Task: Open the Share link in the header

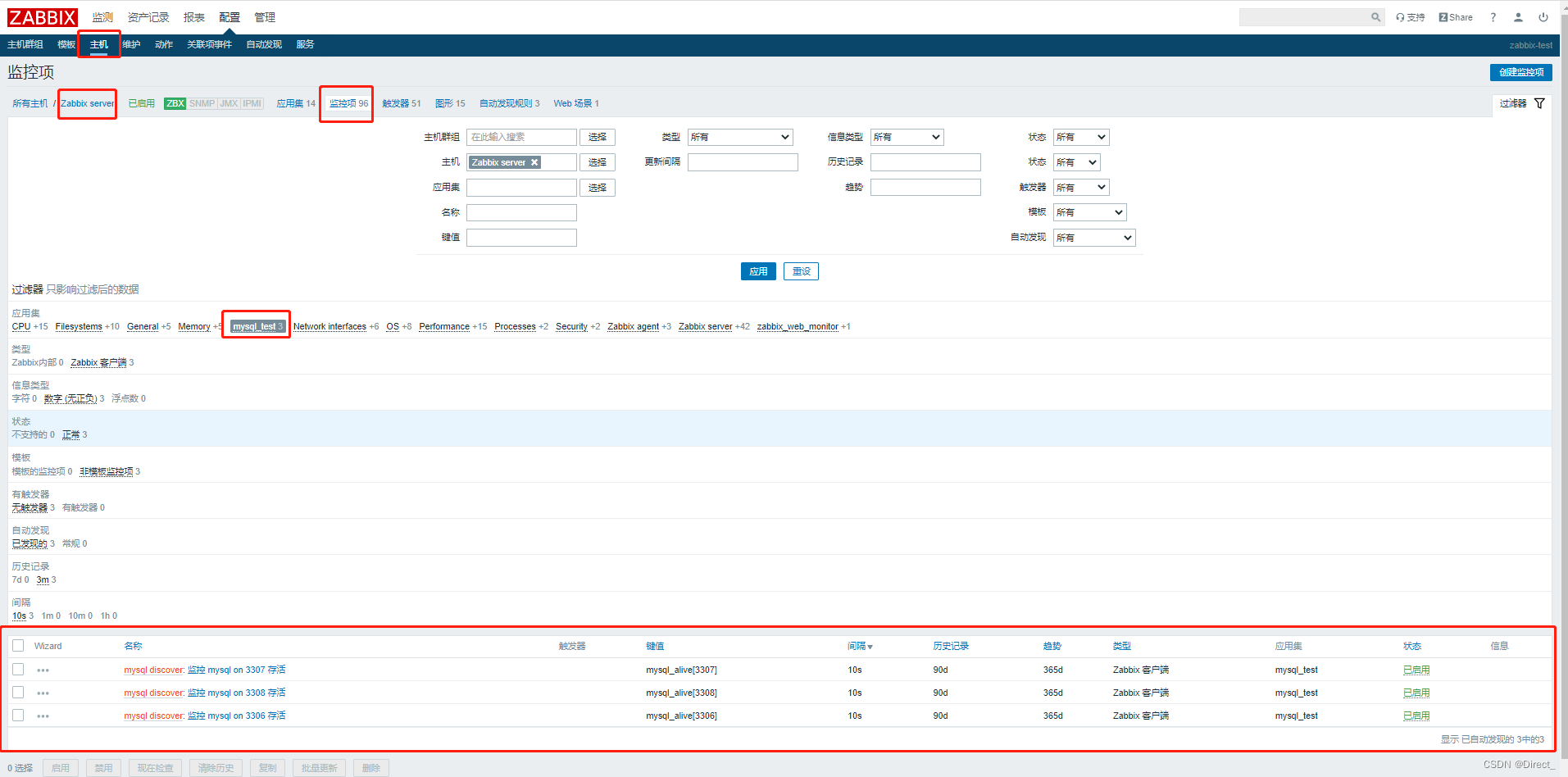Action: (1456, 17)
